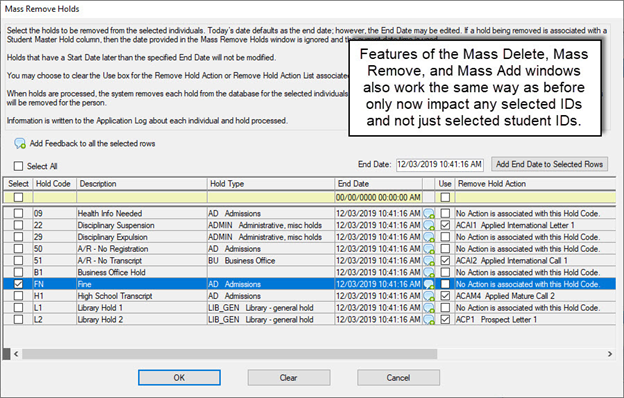Image resolution: width=624 pixels, height=398 pixels.
Task: Uncheck the Use box for Disciplinary Suspension
Action: (445, 225)
